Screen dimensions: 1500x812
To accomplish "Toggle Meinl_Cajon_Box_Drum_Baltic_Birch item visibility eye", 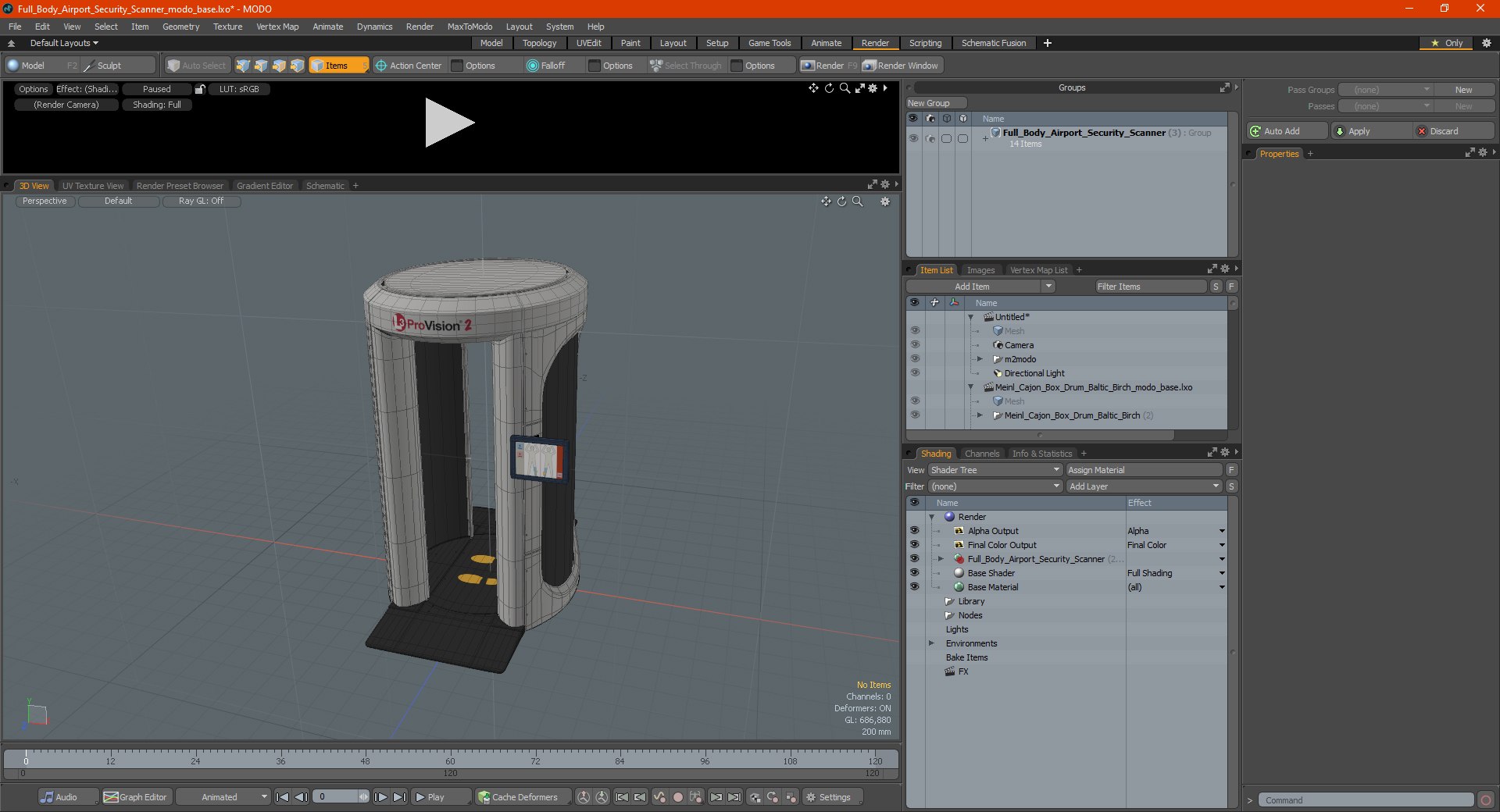I will coord(915,415).
